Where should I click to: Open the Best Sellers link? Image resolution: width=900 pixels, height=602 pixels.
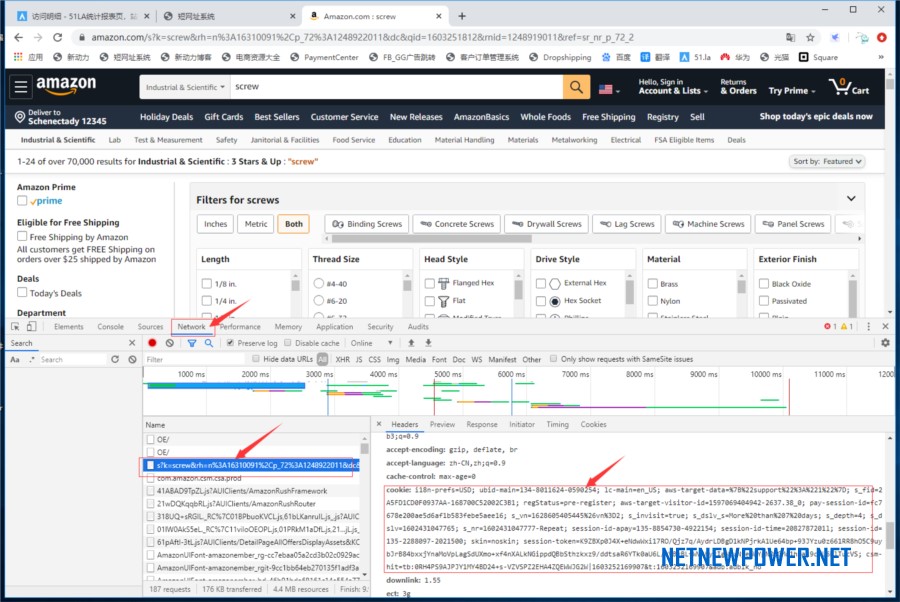277,117
